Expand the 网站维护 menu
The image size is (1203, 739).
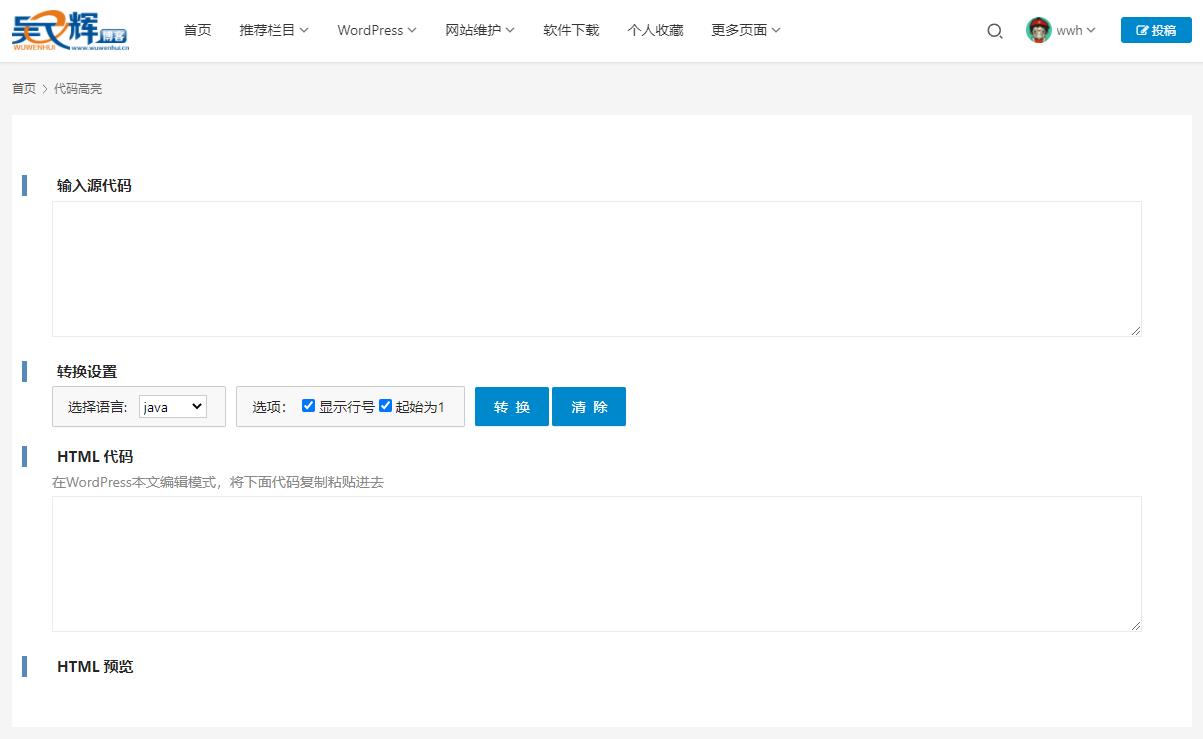pyautogui.click(x=480, y=30)
